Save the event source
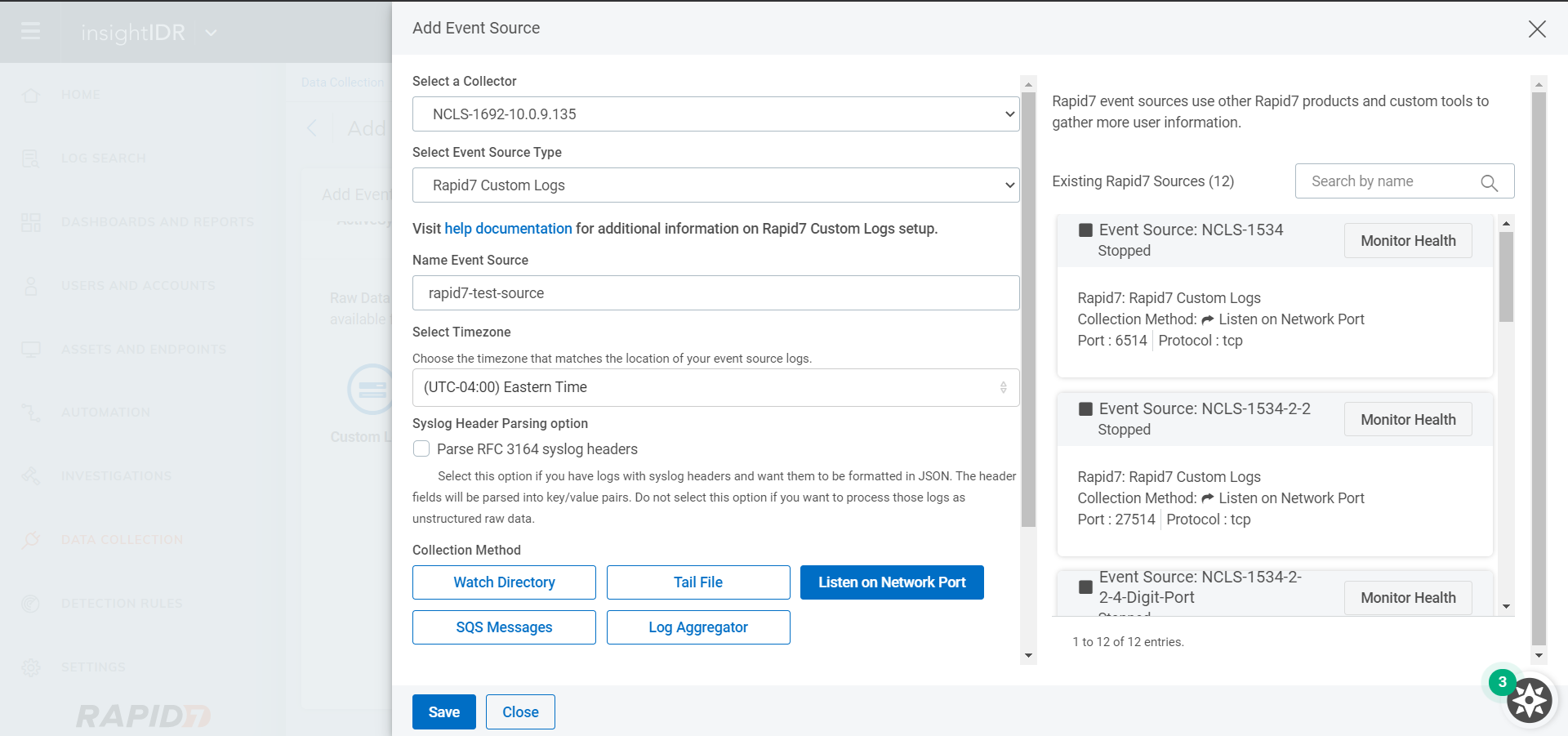Viewport: 1568px width, 736px height. 444,712
